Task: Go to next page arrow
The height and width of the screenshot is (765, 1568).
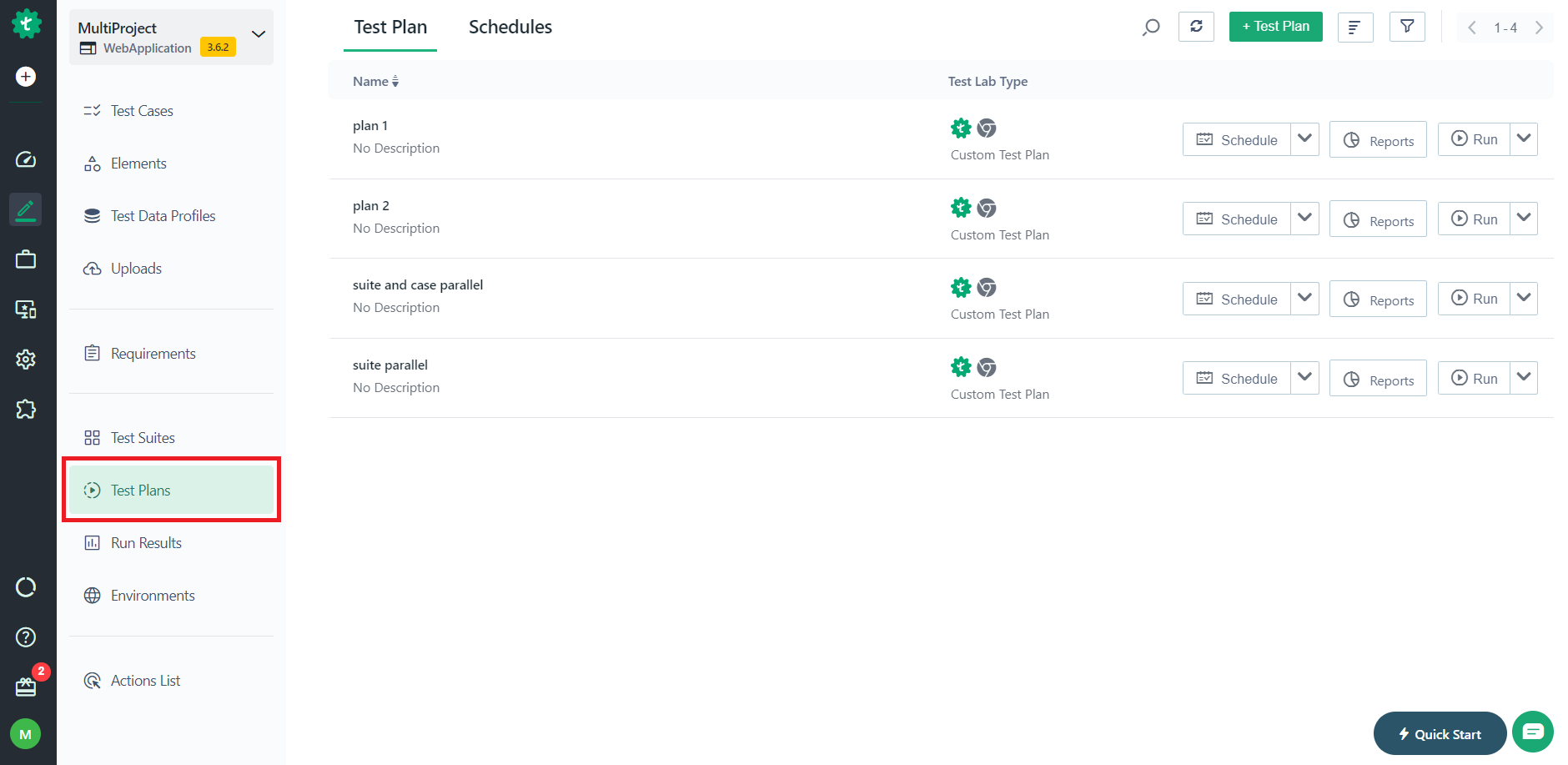Action: (1539, 28)
